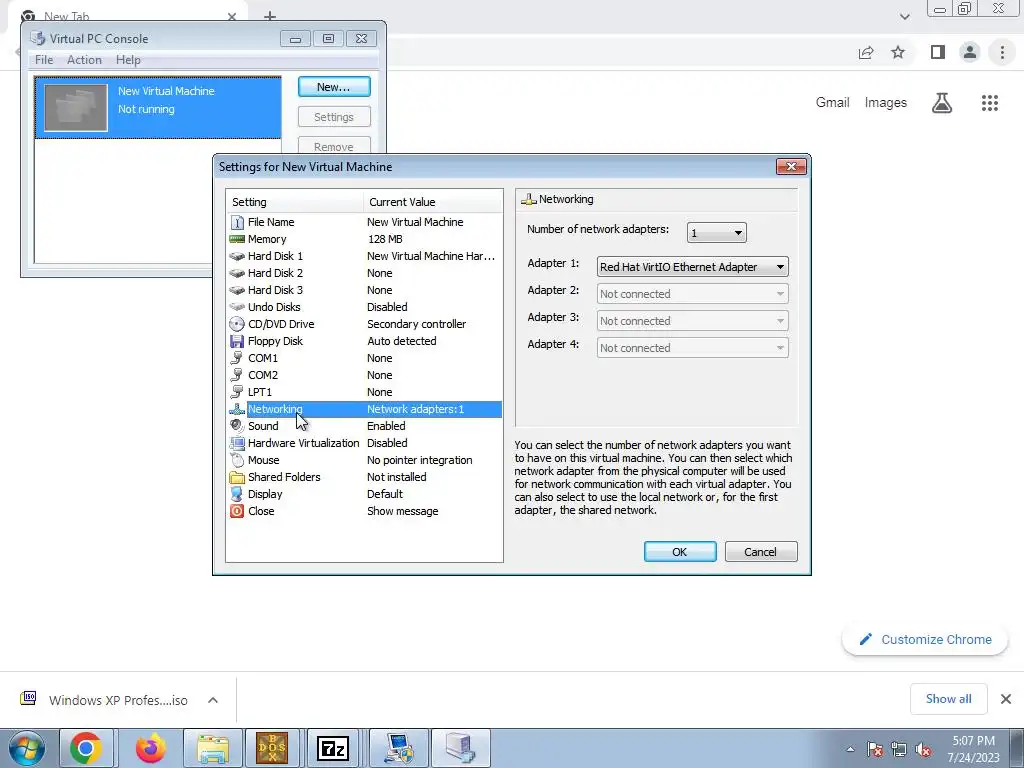Click the Undo Disks icon

click(237, 307)
